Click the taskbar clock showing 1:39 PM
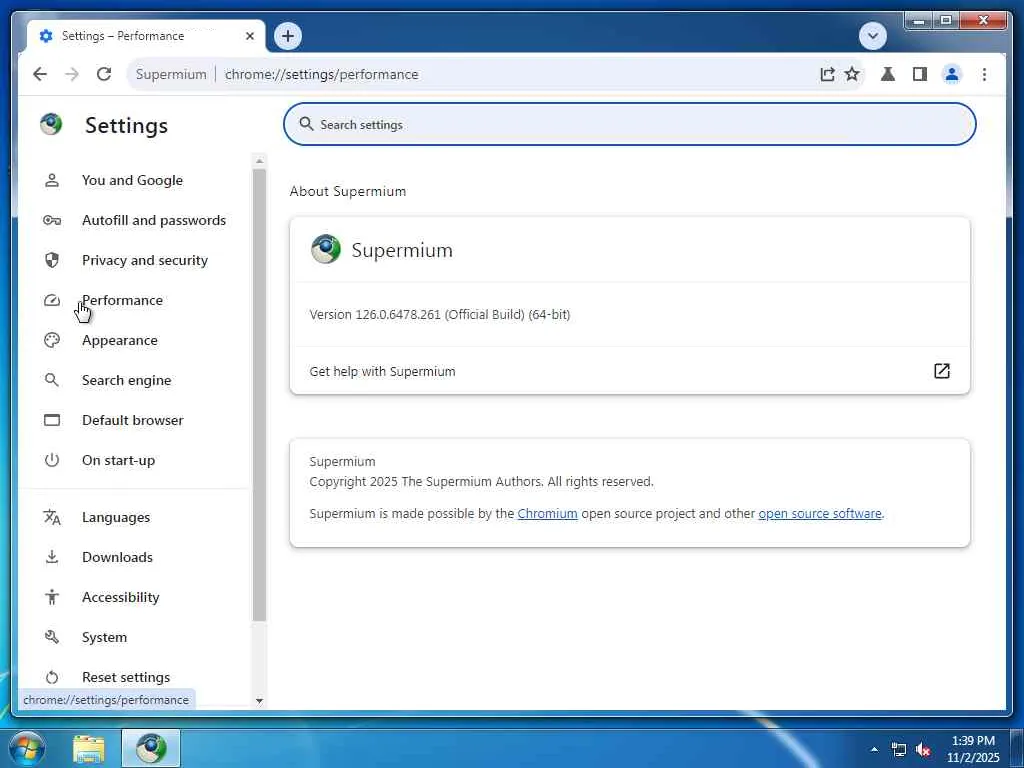 point(973,749)
